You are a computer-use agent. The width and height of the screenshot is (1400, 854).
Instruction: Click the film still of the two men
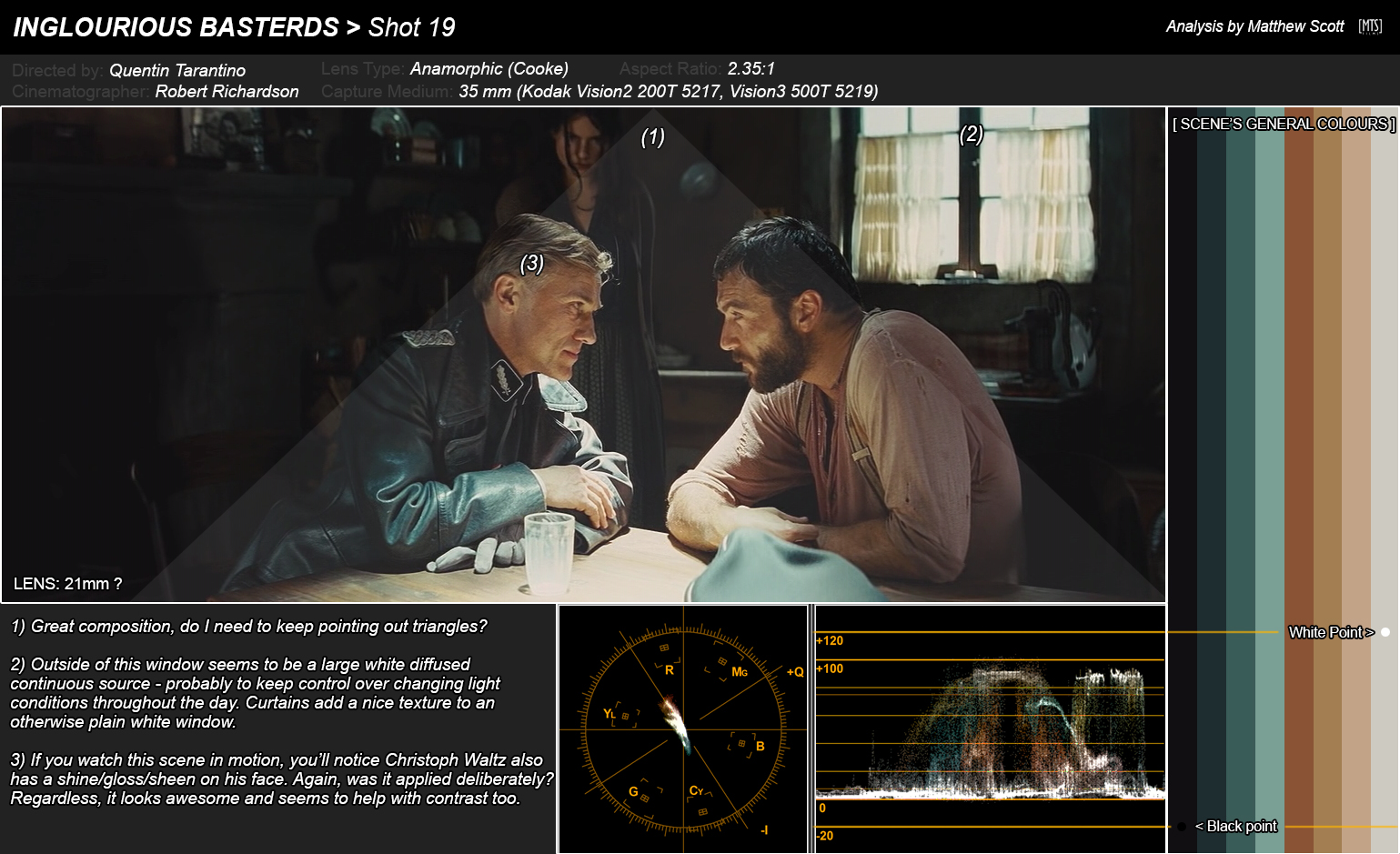point(583,355)
